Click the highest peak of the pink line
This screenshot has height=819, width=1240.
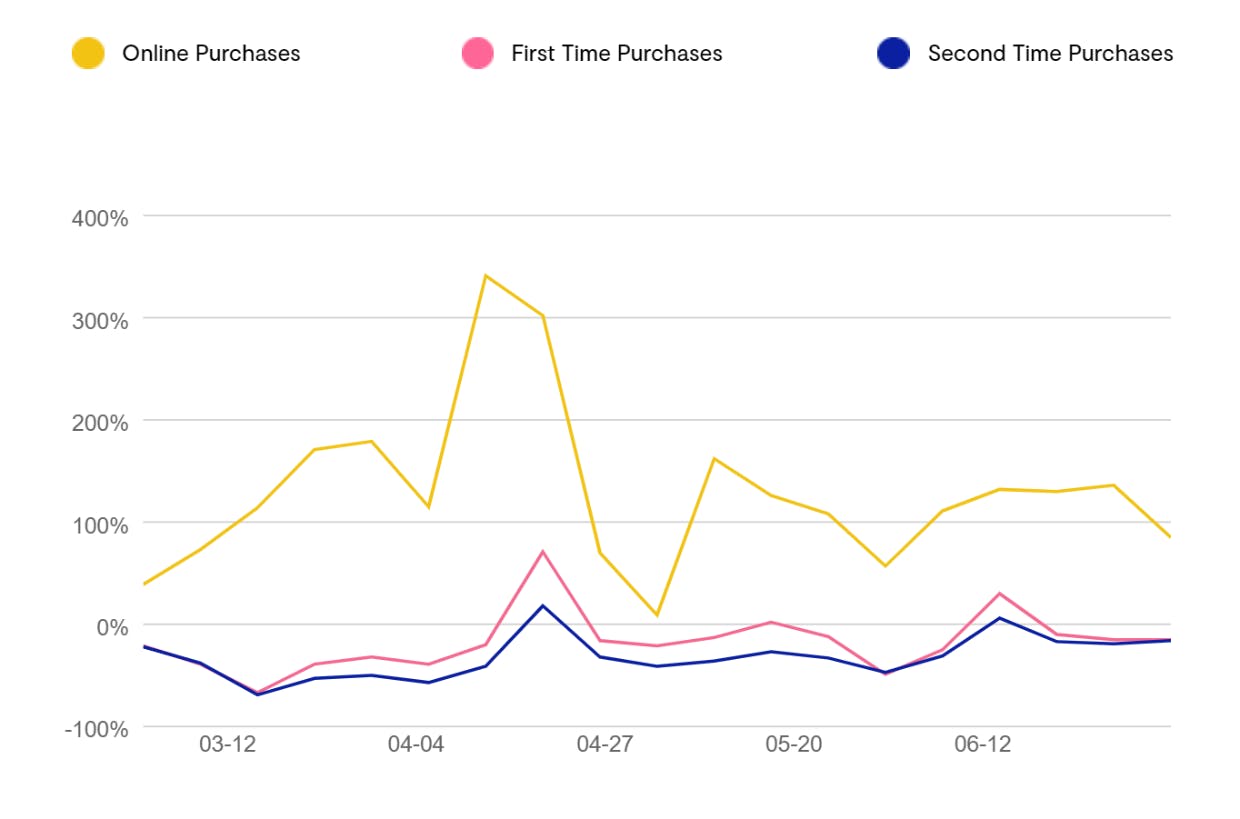coord(542,551)
